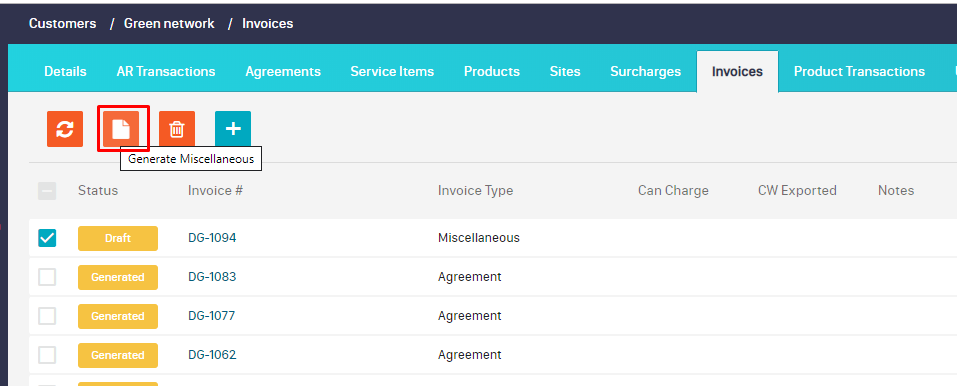Click the Green network breadcrumb
The image size is (957, 386).
point(169,24)
